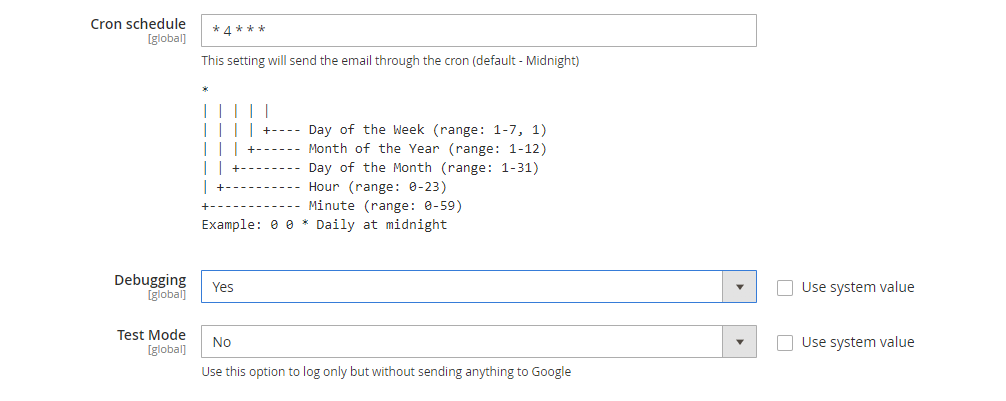
Task: Click the [global] scope tag under Cron schedule
Action: click(166, 38)
